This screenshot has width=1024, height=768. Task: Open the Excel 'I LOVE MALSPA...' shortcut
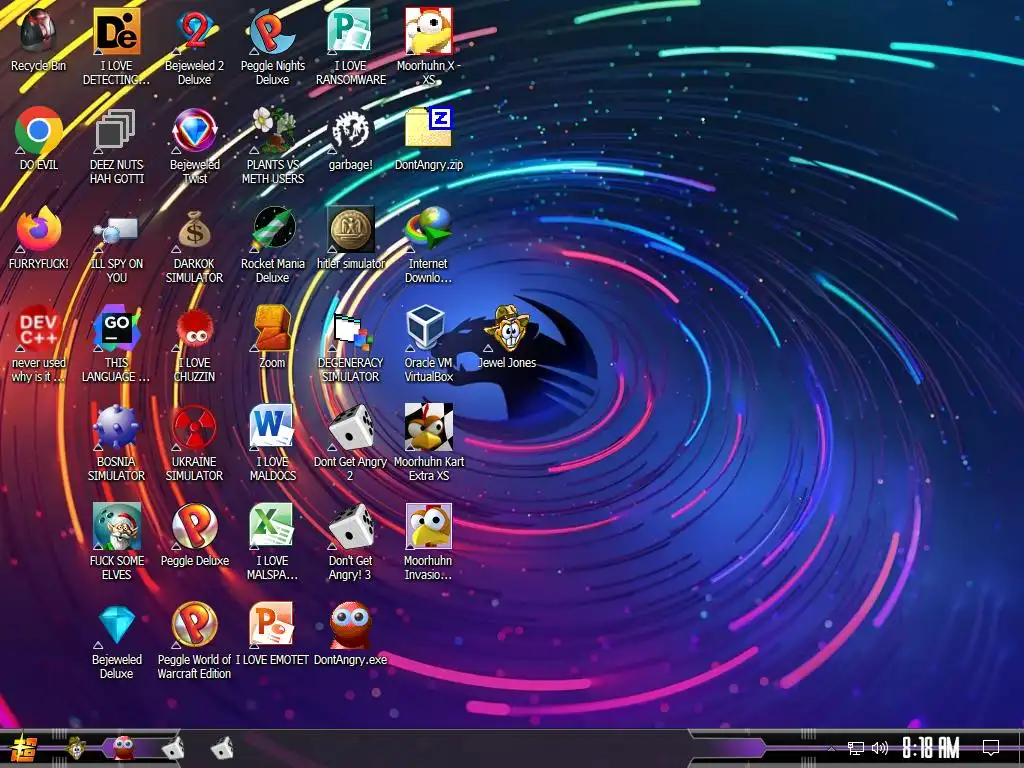[x=272, y=541]
